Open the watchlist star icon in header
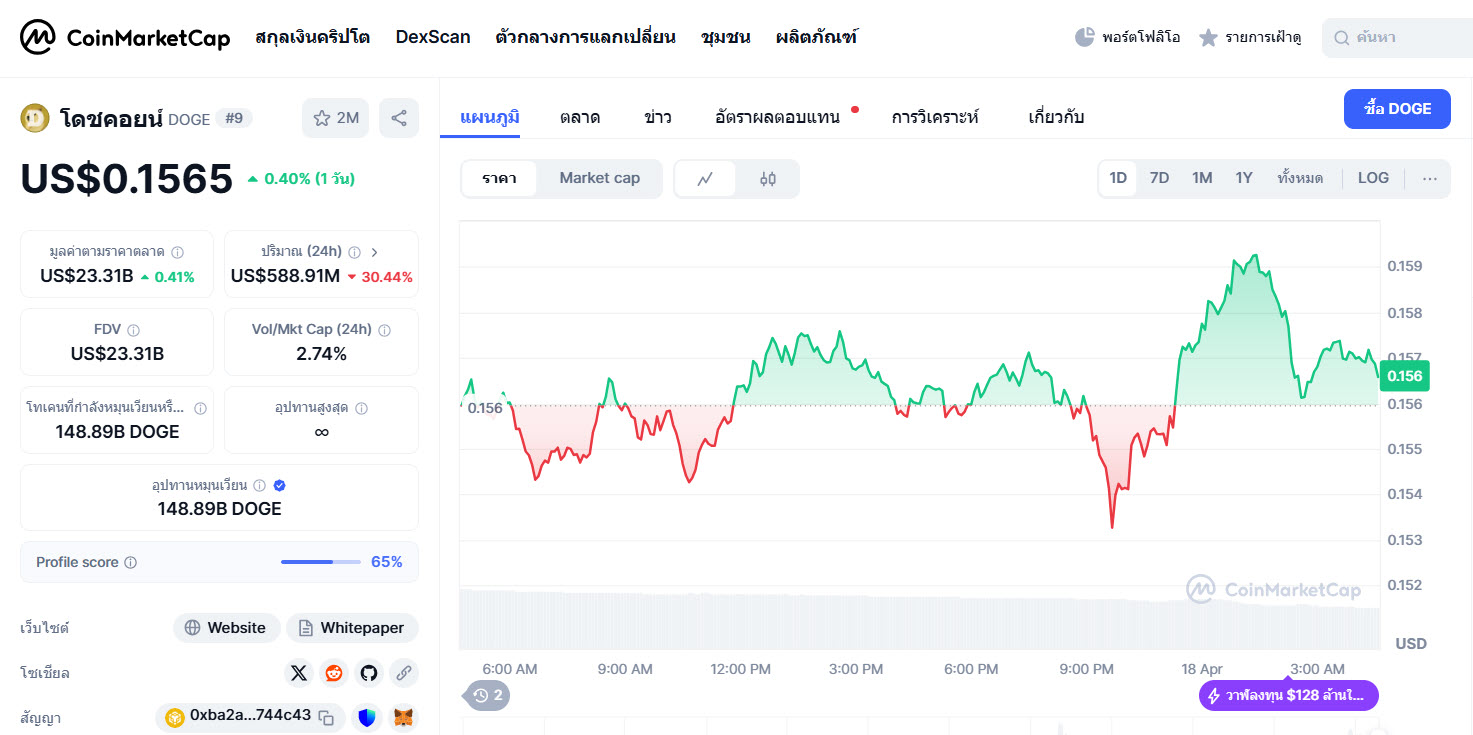Screen dimensions: 1473x735 [1208, 38]
